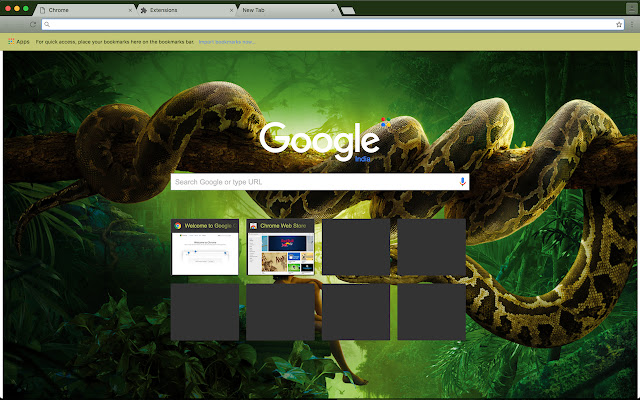
Task: Close the Extensions tab
Action: [231, 10]
